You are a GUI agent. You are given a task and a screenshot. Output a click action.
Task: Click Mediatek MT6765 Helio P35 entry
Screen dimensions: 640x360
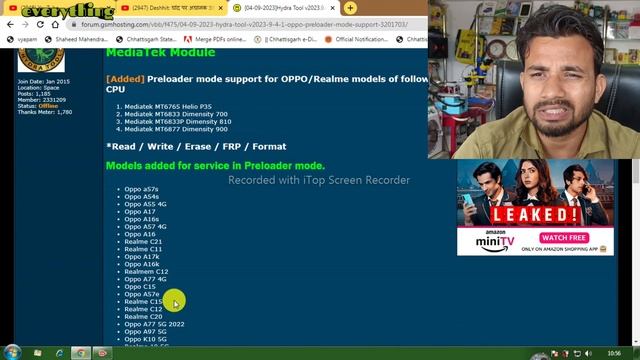168,107
